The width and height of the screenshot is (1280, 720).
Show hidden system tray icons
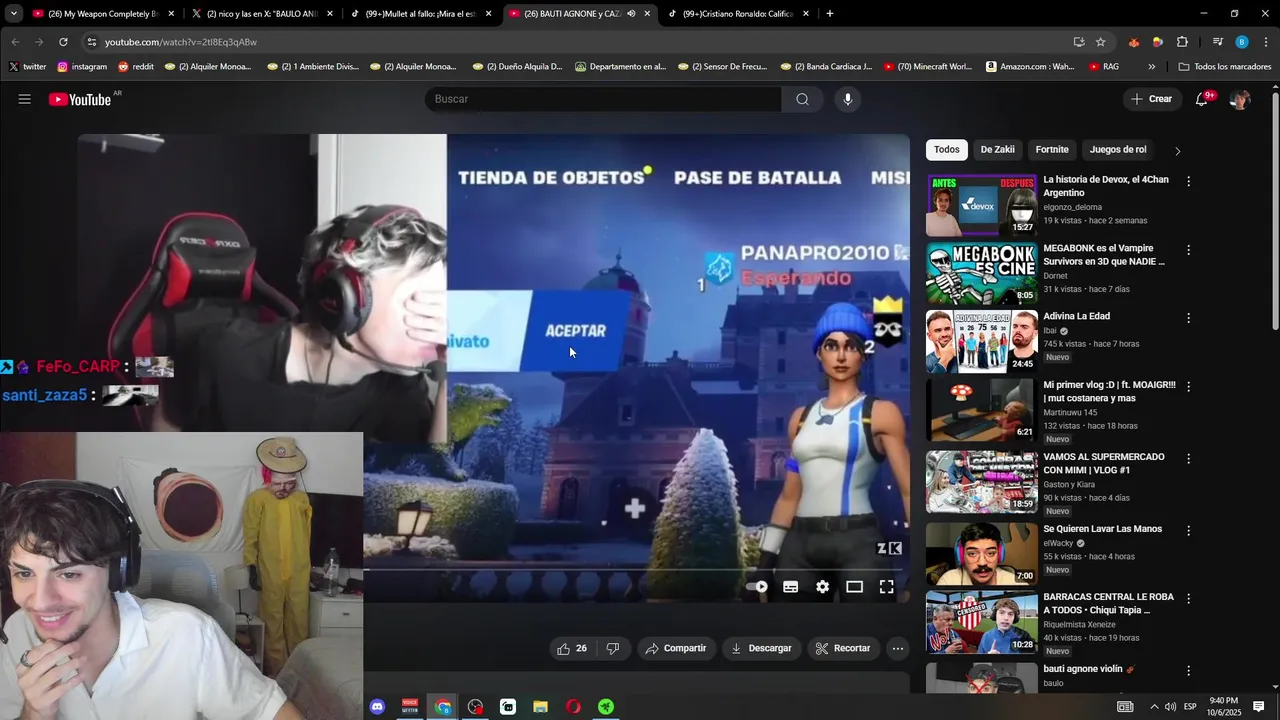pos(1153,707)
